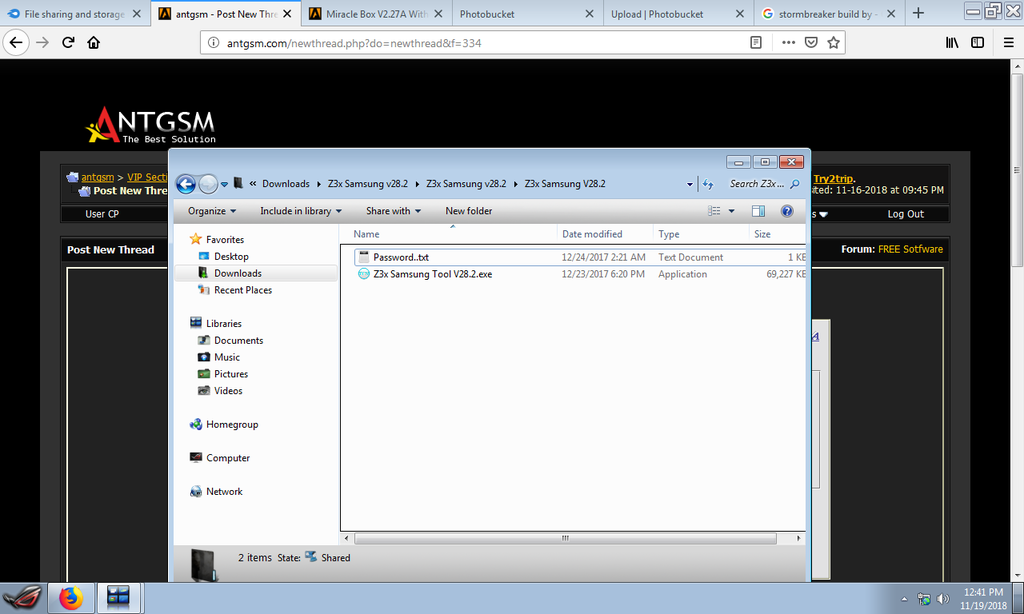Select Computer in navigation pane
This screenshot has width=1024, height=614.
pyautogui.click(x=227, y=458)
